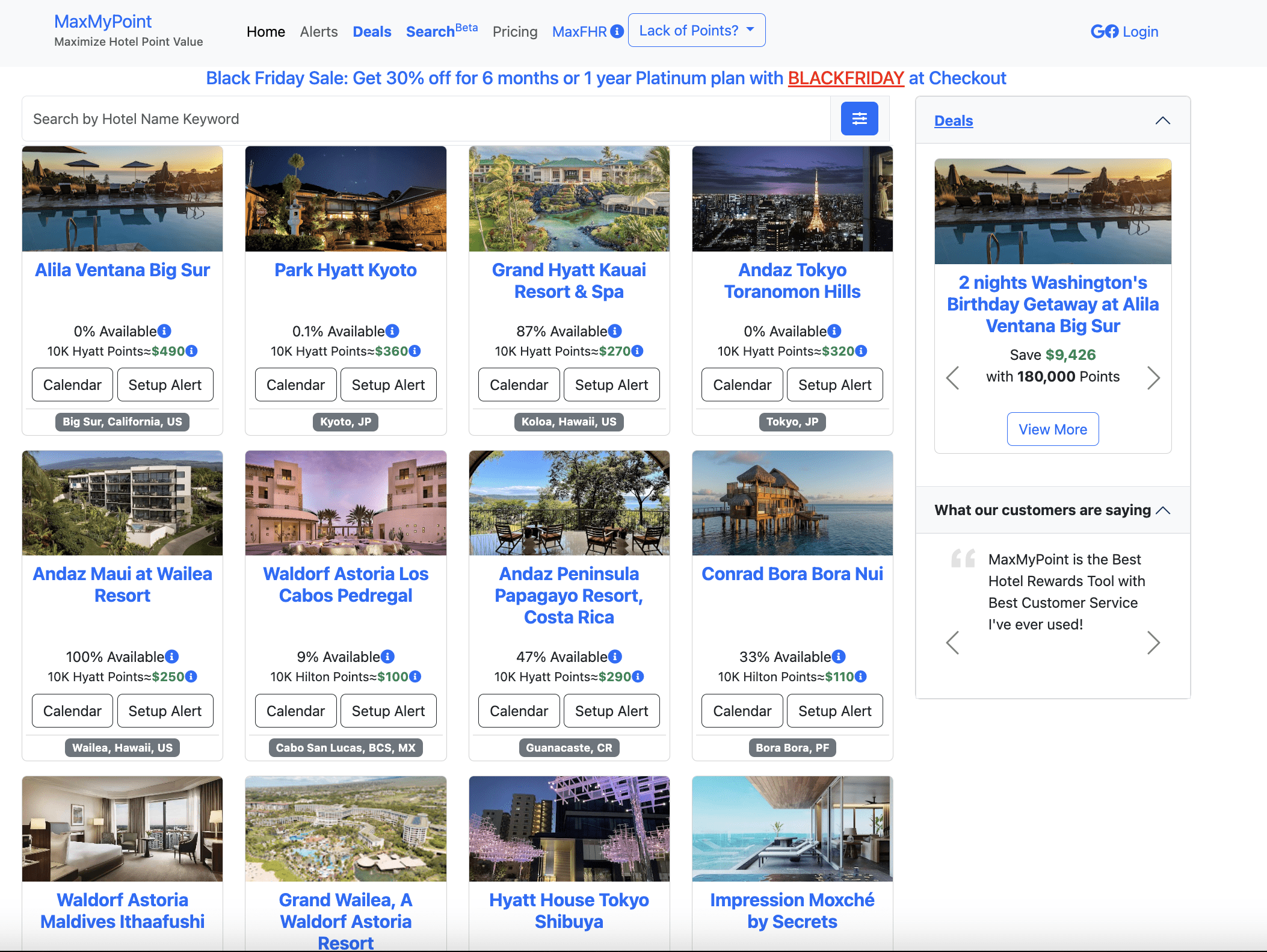Info icon next to Andaz Papagayo $290
Screen dimensions: 1267x952
pos(638,676)
